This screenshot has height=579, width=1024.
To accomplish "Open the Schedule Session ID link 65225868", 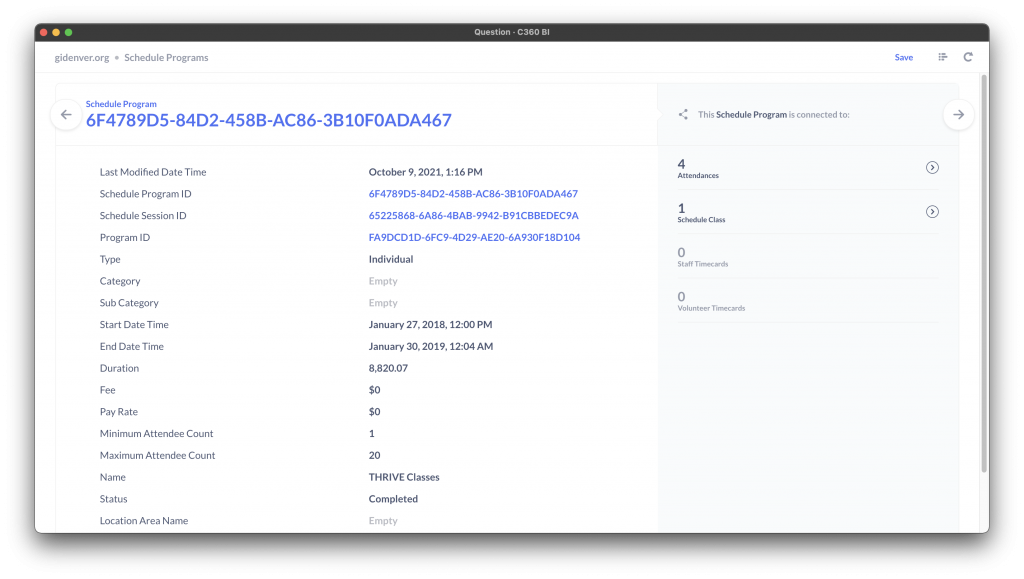I will pyautogui.click(x=473, y=215).
